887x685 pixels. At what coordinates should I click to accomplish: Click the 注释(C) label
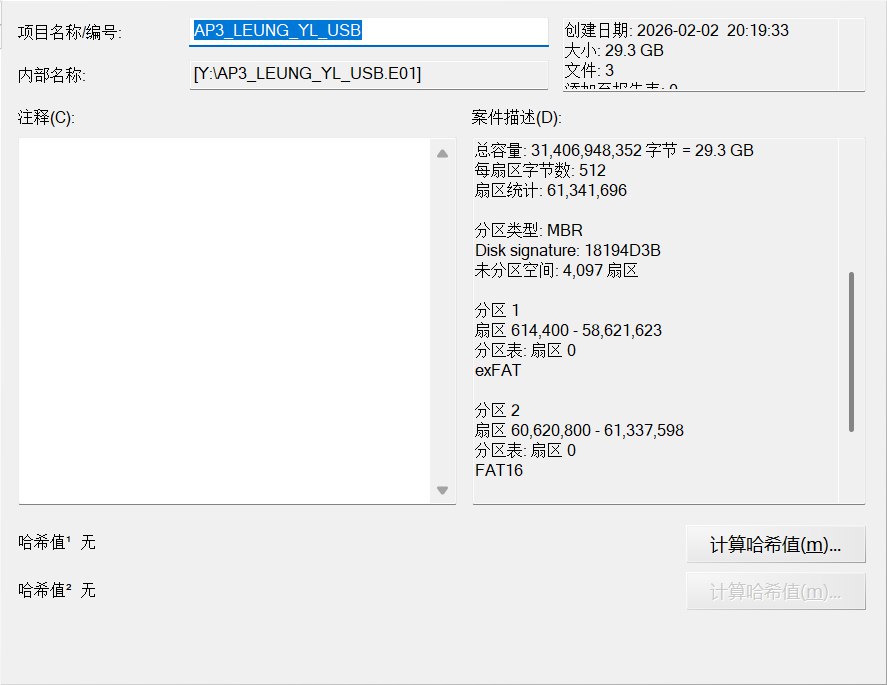46,118
